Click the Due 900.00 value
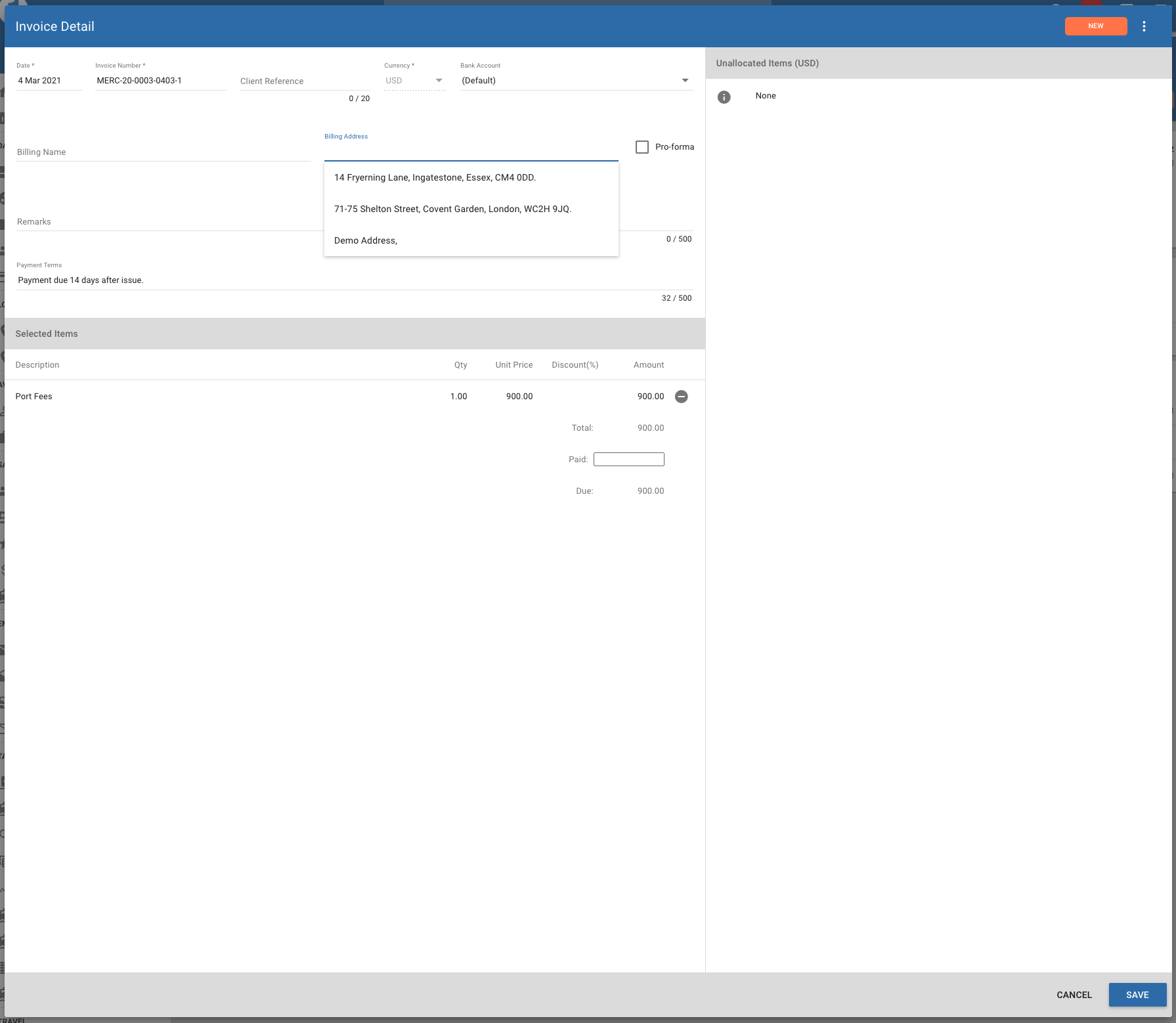 pyautogui.click(x=651, y=491)
